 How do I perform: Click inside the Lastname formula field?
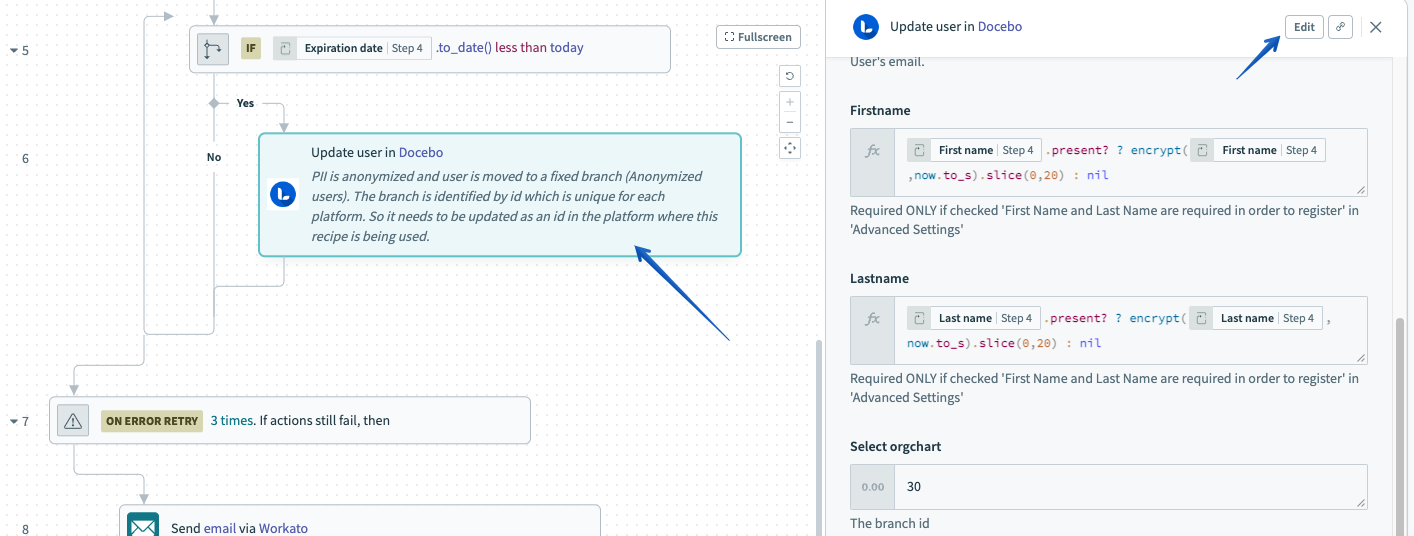coord(1130,330)
